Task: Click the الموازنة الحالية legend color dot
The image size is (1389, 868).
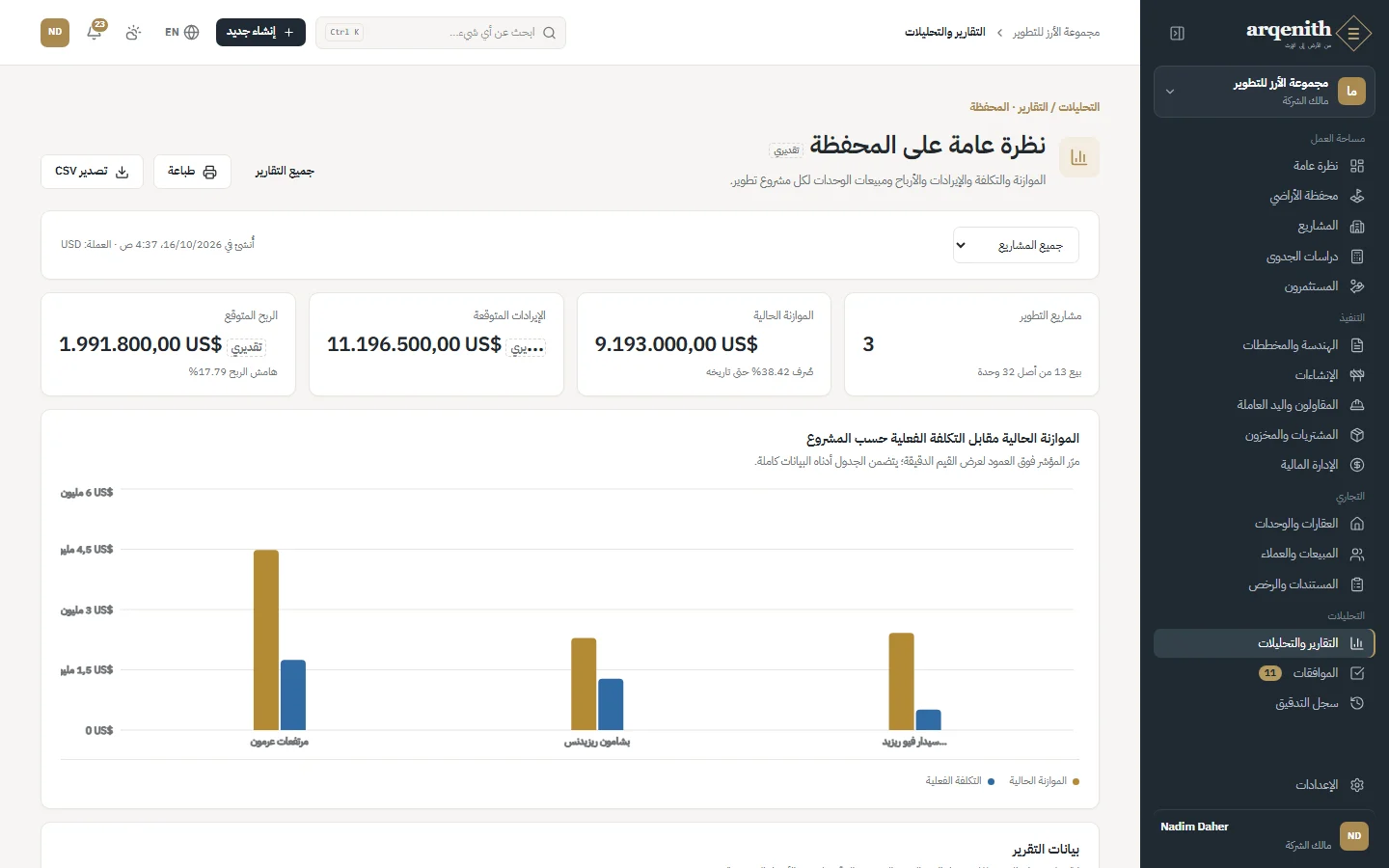Action: point(1076,781)
